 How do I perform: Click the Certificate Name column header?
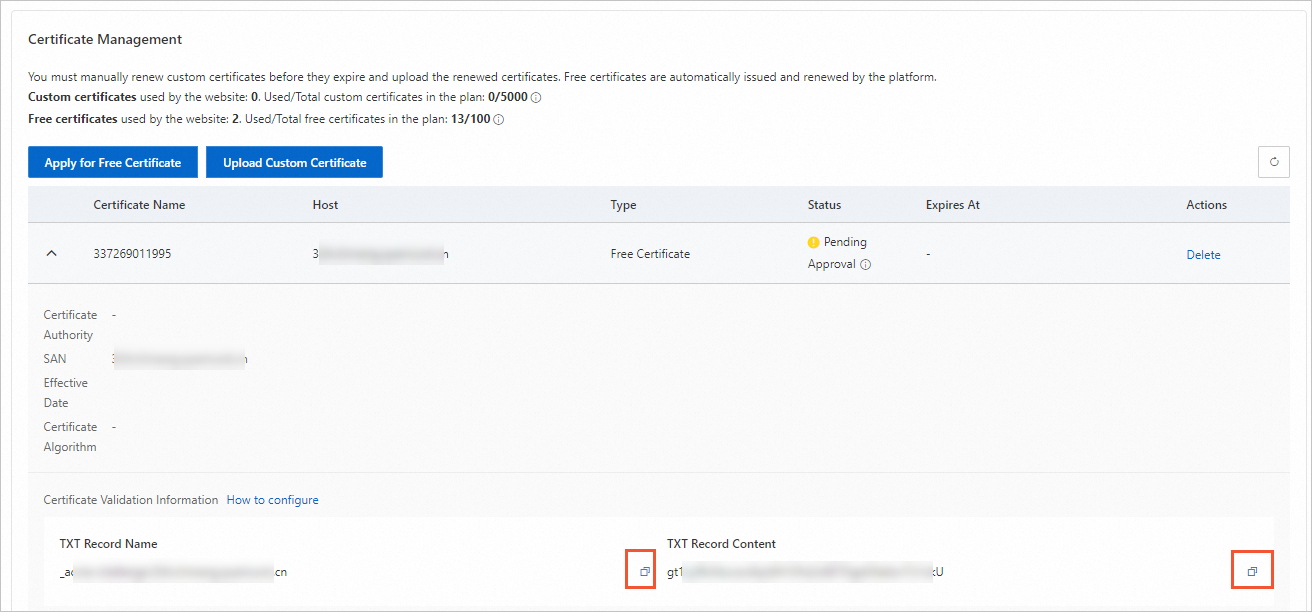tap(139, 204)
